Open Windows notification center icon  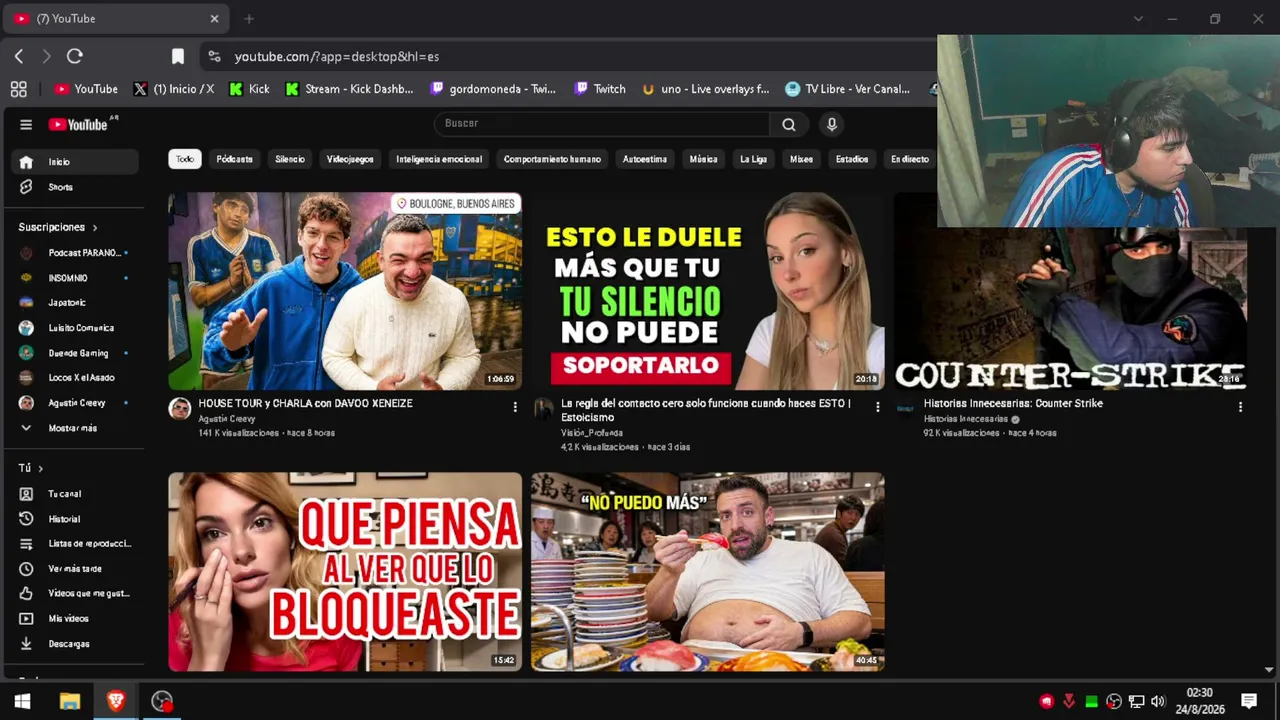click(1249, 702)
